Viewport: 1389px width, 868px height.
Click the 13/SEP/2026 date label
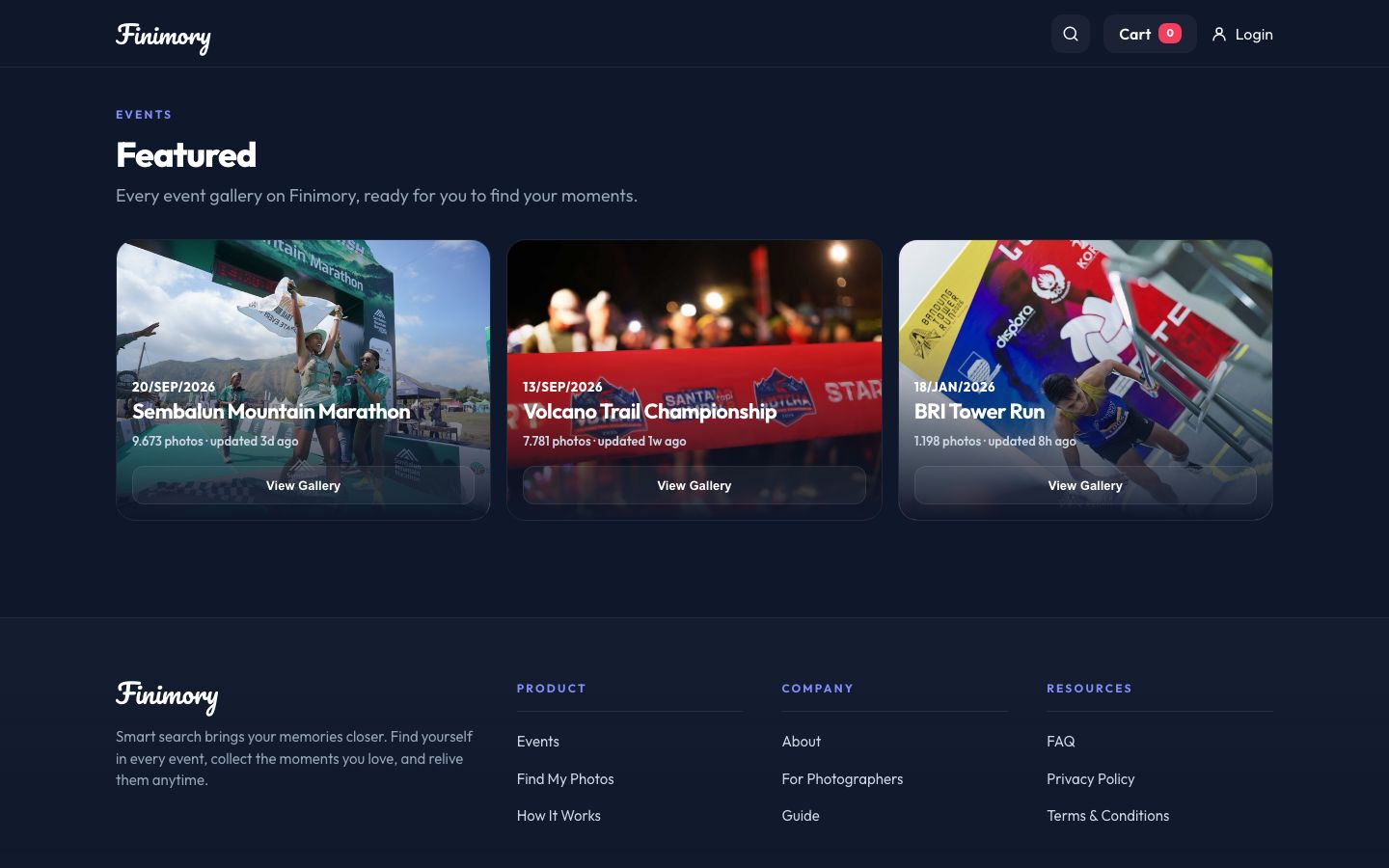[x=562, y=387]
